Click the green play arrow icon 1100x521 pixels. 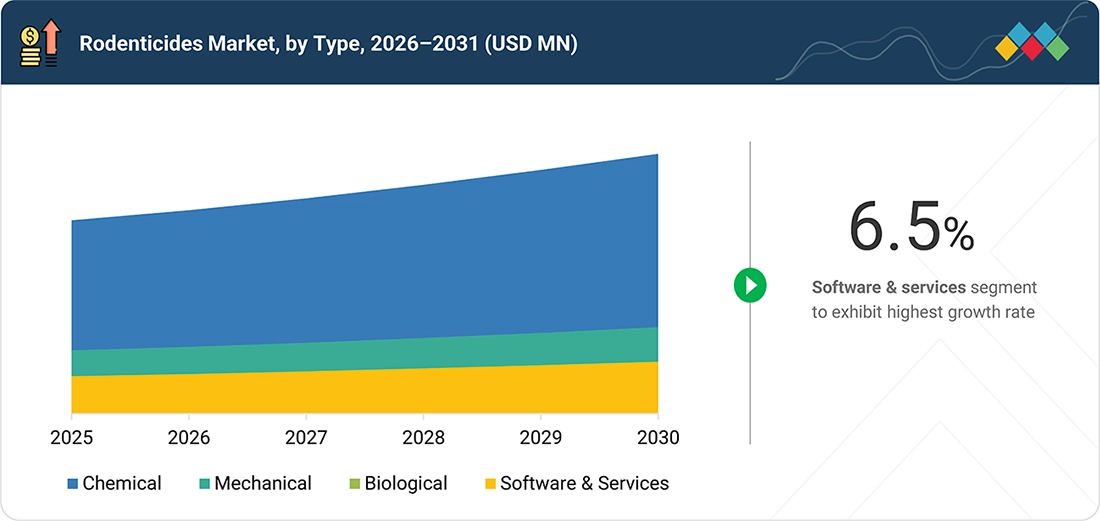click(x=750, y=285)
